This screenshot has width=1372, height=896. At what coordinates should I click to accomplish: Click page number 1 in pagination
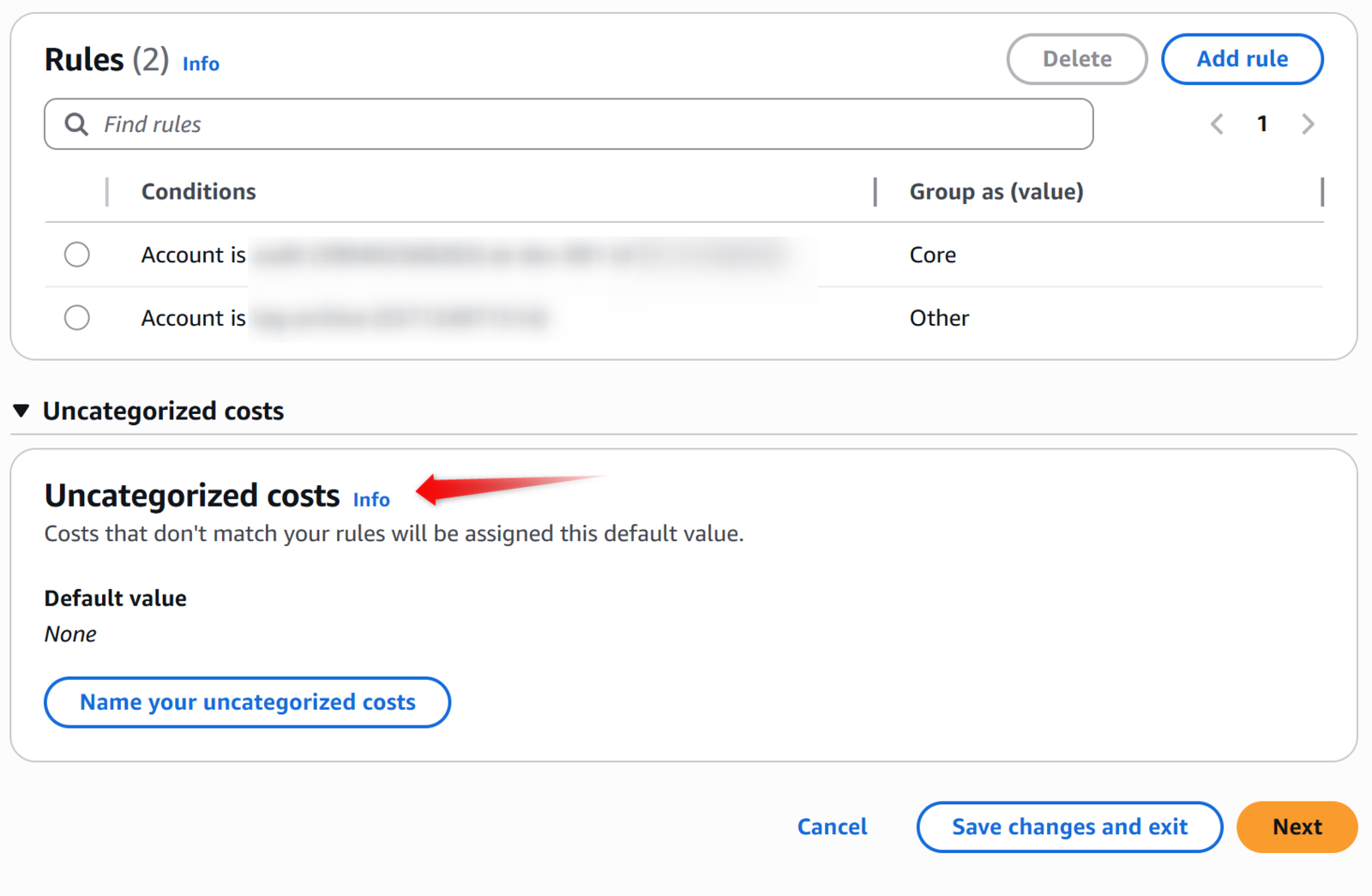point(1262,124)
